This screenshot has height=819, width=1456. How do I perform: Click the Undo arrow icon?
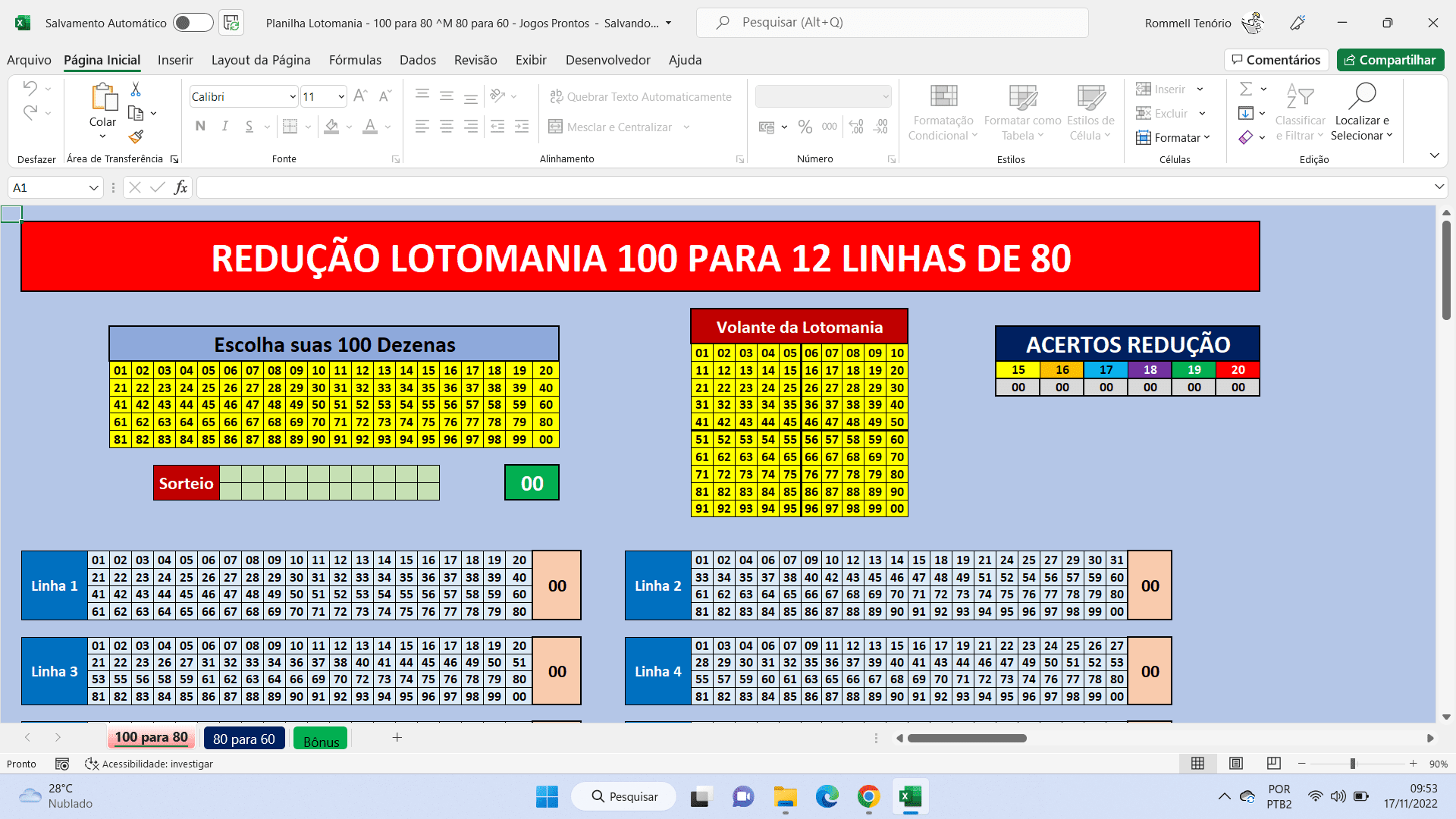[30, 88]
